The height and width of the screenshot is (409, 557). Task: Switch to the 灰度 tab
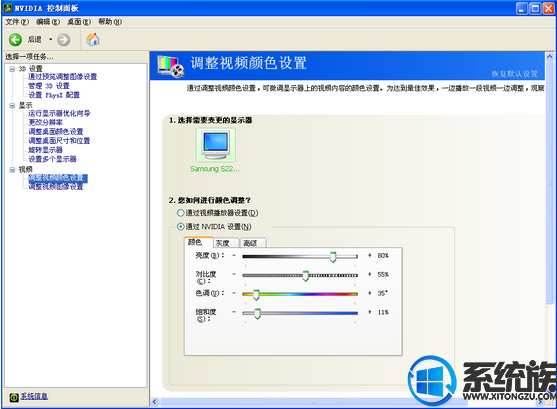226,243
